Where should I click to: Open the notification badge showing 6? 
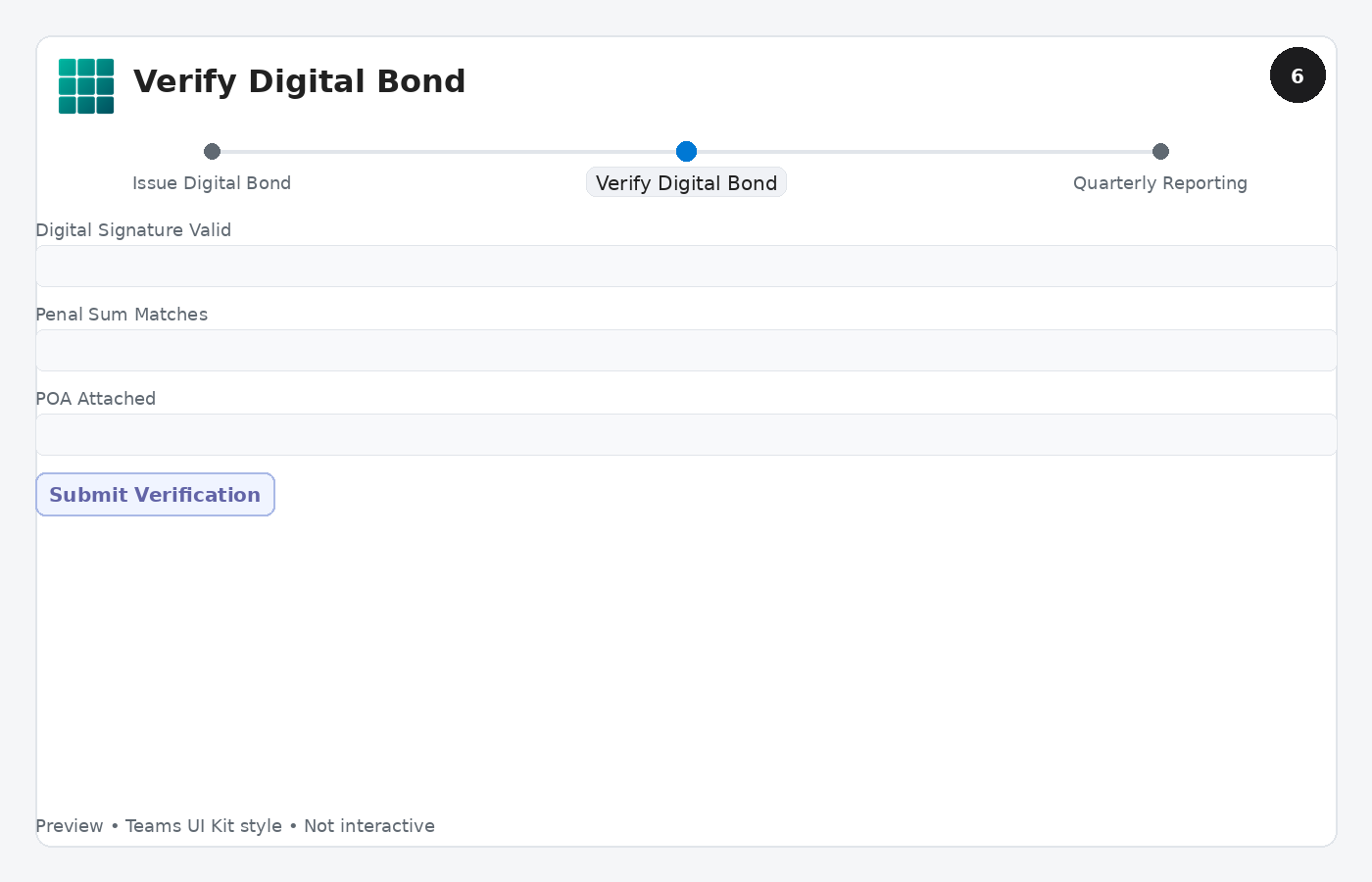tap(1298, 75)
